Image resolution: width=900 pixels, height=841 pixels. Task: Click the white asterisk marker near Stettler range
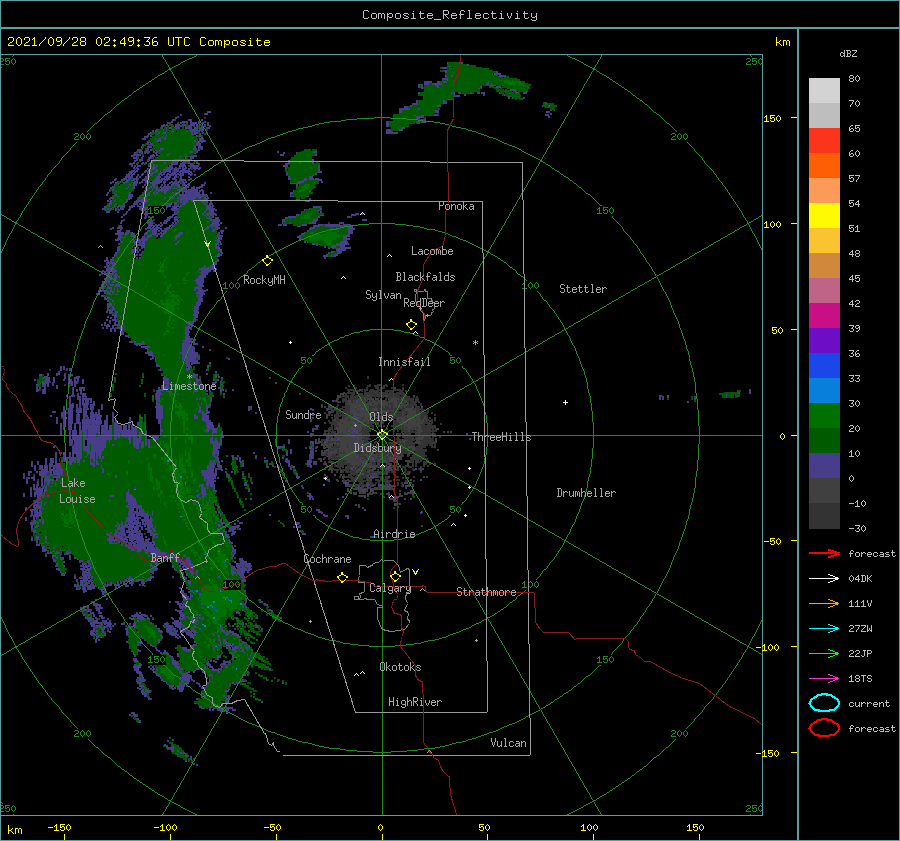pyautogui.click(x=475, y=343)
